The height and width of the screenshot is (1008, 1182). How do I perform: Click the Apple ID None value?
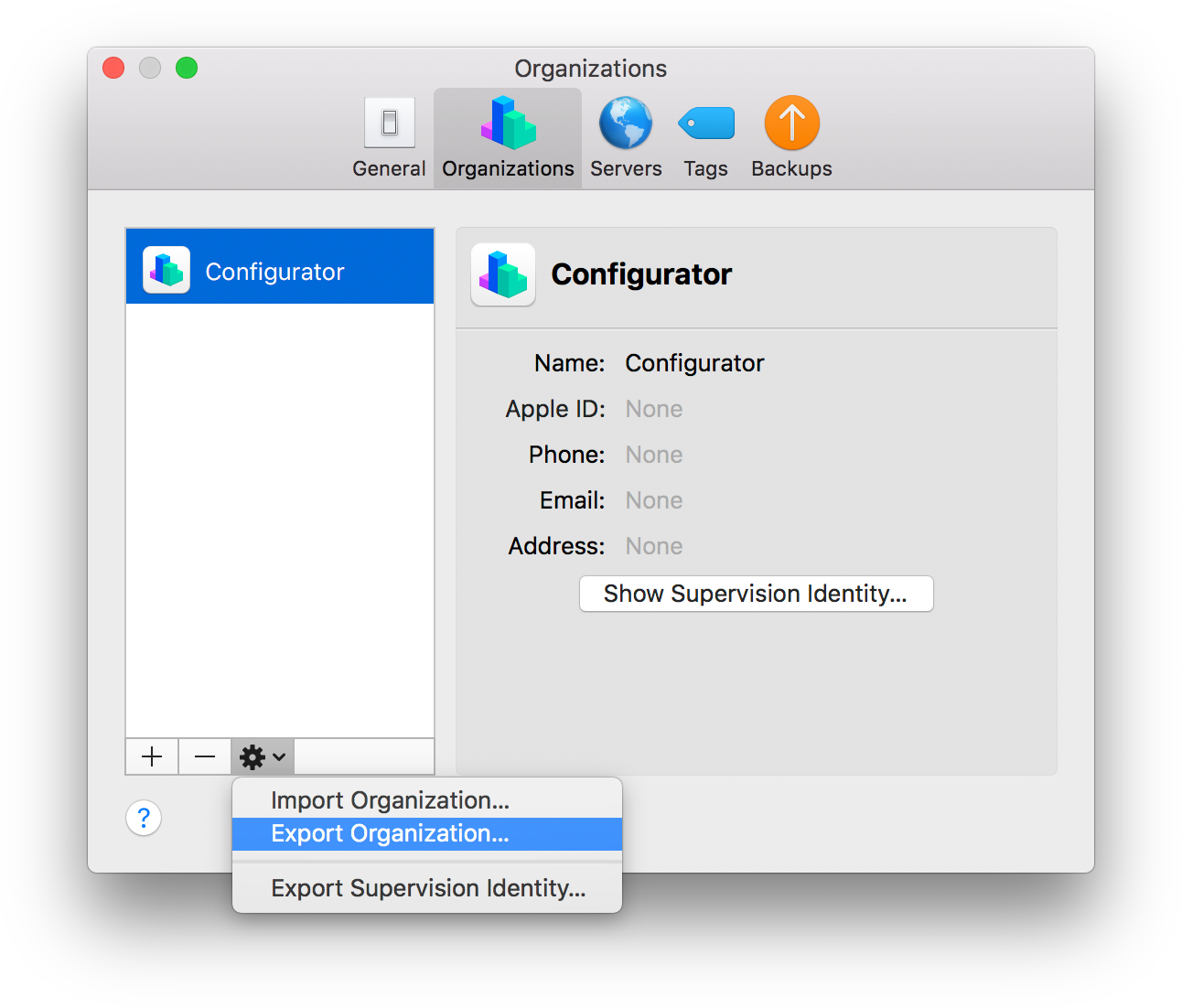654,409
